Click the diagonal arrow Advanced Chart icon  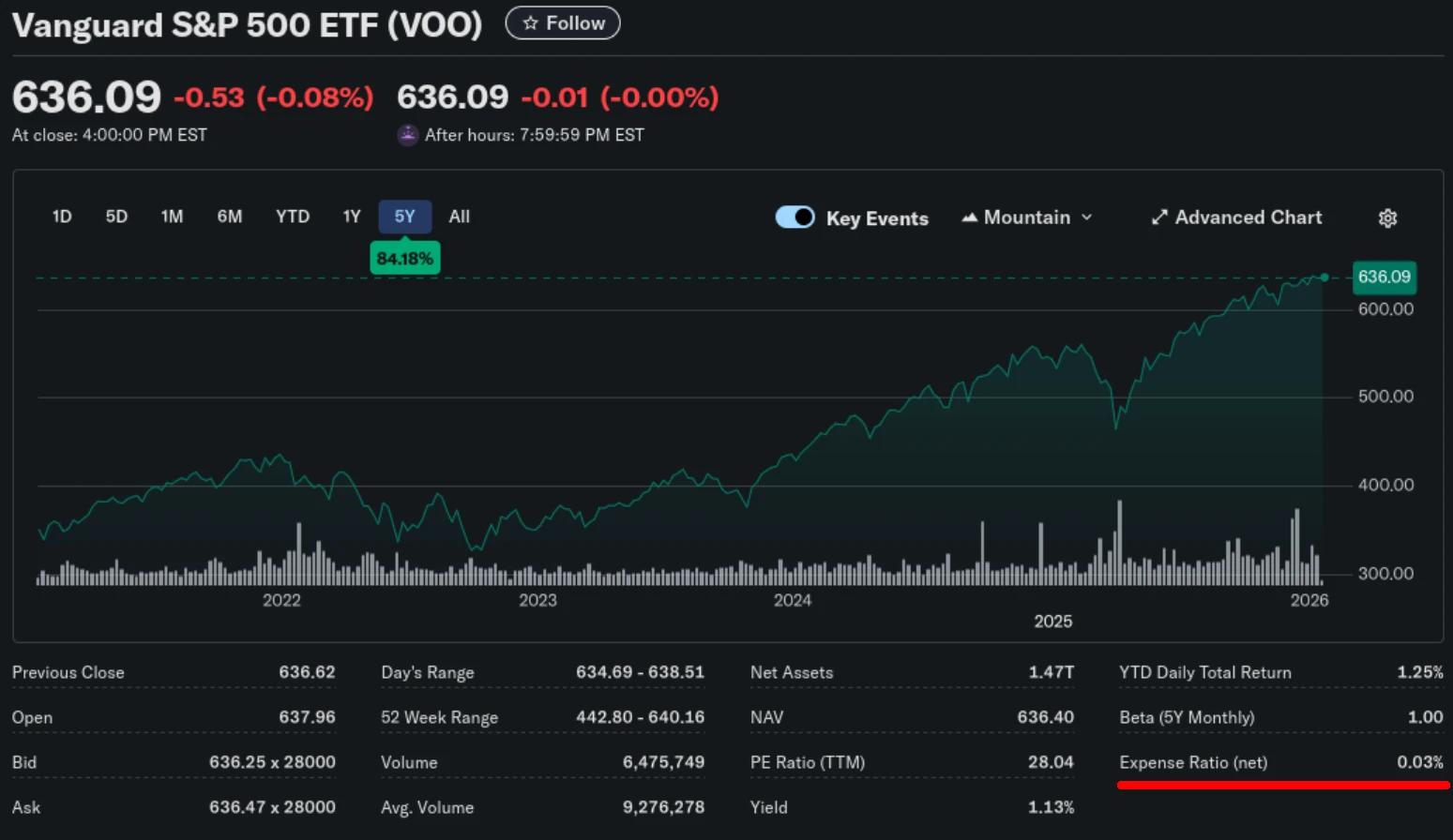click(x=1160, y=217)
